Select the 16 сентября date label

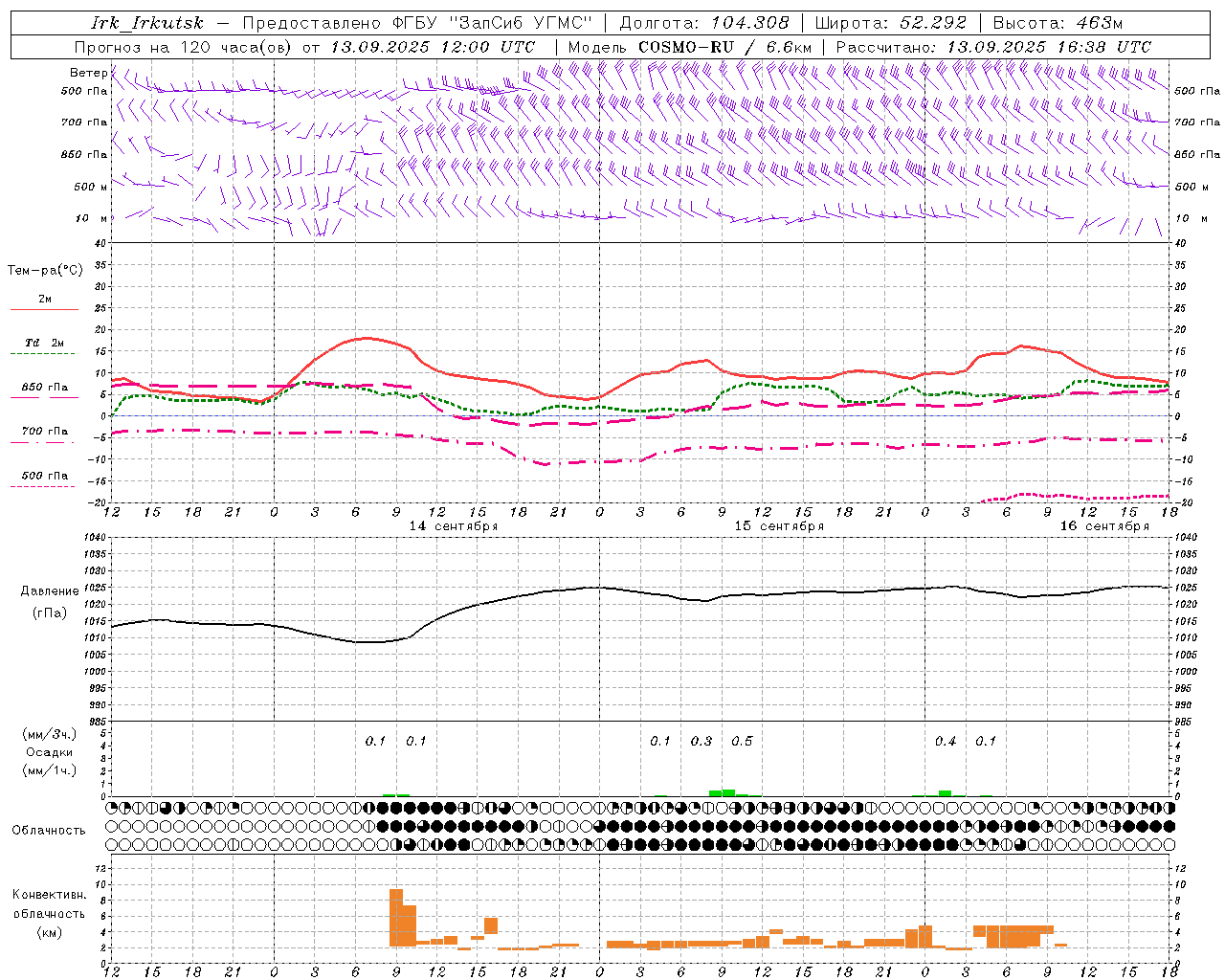click(x=1104, y=526)
